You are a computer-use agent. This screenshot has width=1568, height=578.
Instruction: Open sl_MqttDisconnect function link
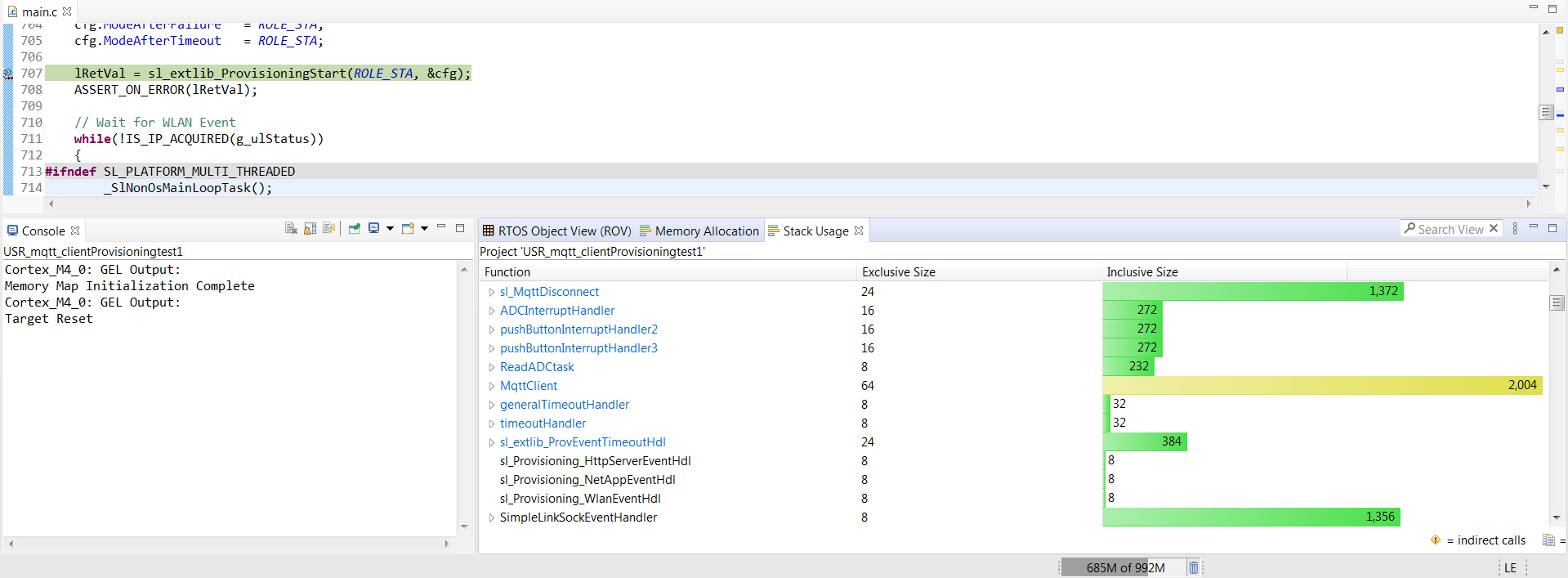coord(549,292)
